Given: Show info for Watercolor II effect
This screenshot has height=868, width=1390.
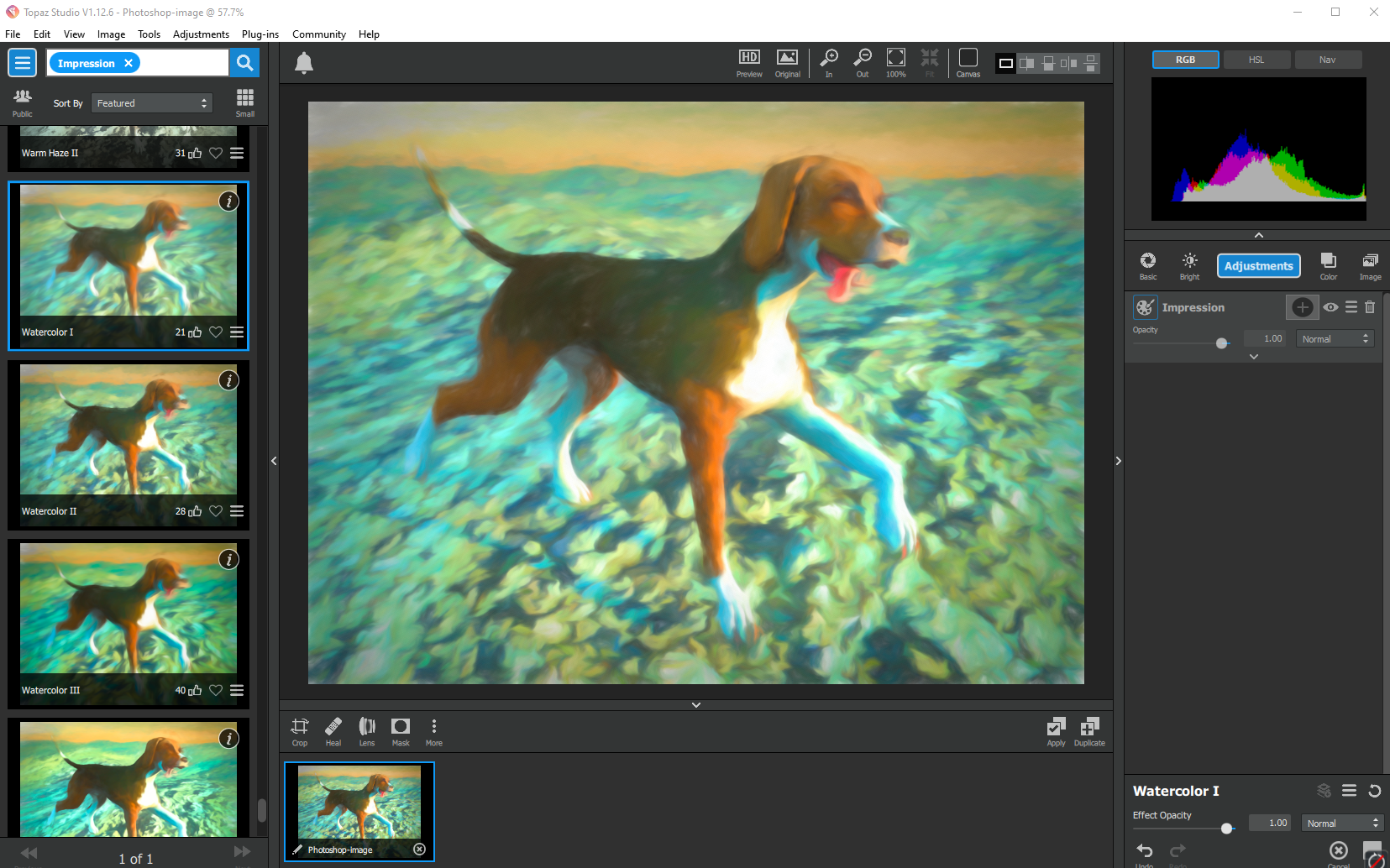Looking at the screenshot, I should click(x=228, y=380).
